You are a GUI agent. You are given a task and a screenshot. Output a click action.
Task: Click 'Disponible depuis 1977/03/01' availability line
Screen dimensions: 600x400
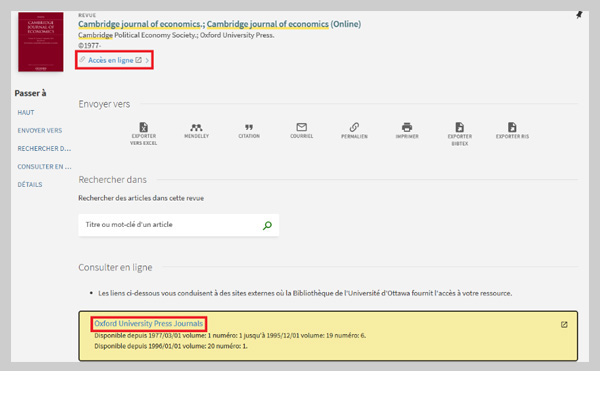point(230,335)
